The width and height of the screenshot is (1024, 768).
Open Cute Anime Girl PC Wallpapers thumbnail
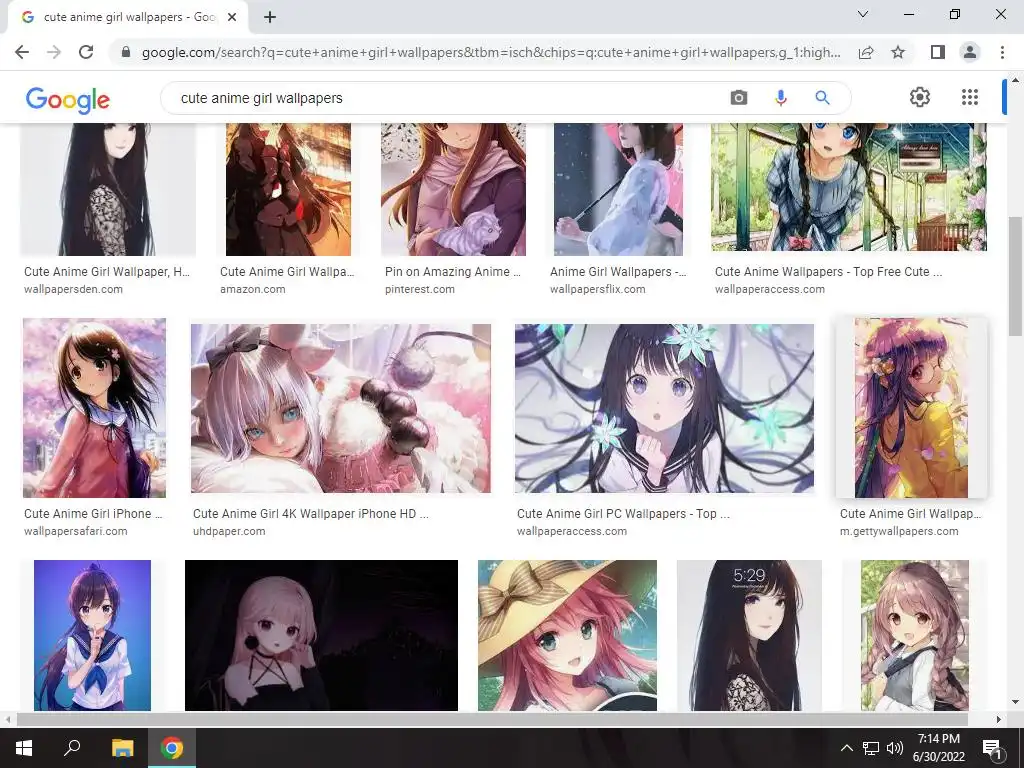click(664, 408)
